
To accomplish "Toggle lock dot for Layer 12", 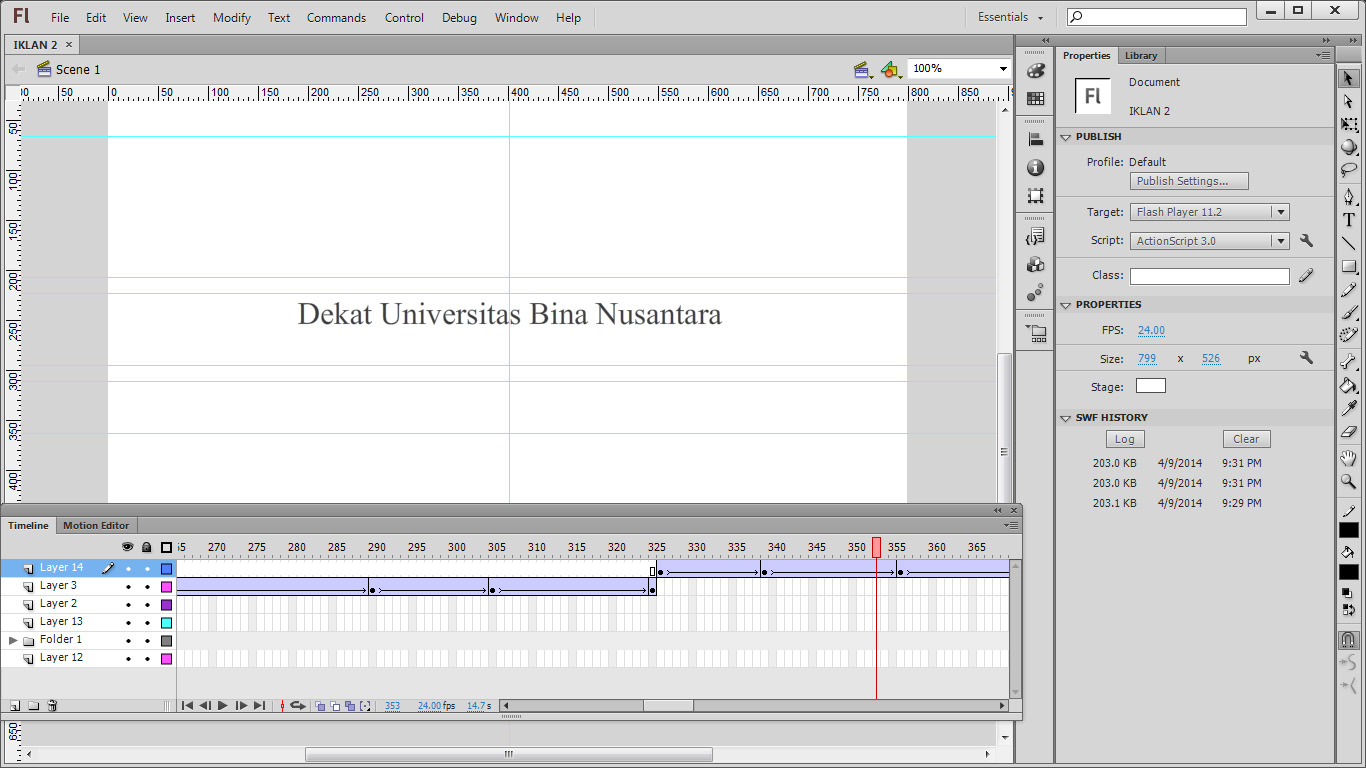I will click(x=147, y=659).
